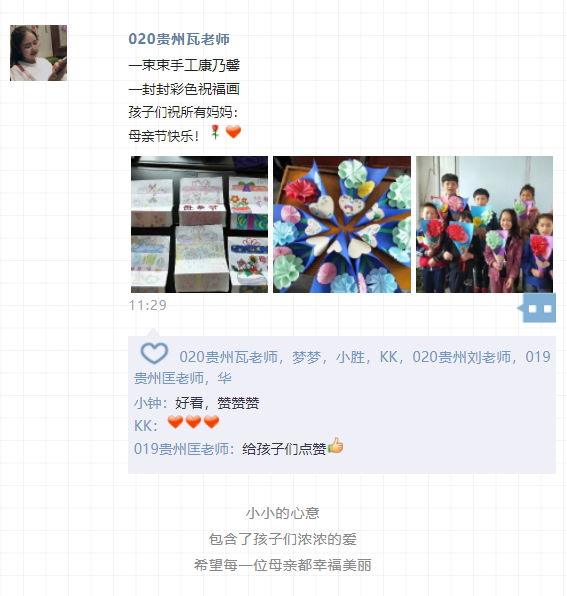This screenshot has width=567, height=596.
Task: Open the poster's profile avatar photo
Action: click(38, 53)
